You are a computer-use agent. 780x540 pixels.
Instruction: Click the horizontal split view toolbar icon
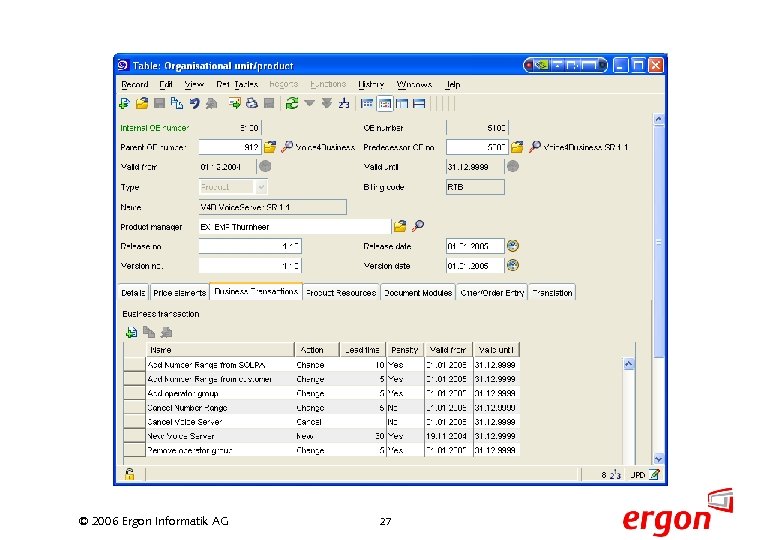[x=419, y=103]
